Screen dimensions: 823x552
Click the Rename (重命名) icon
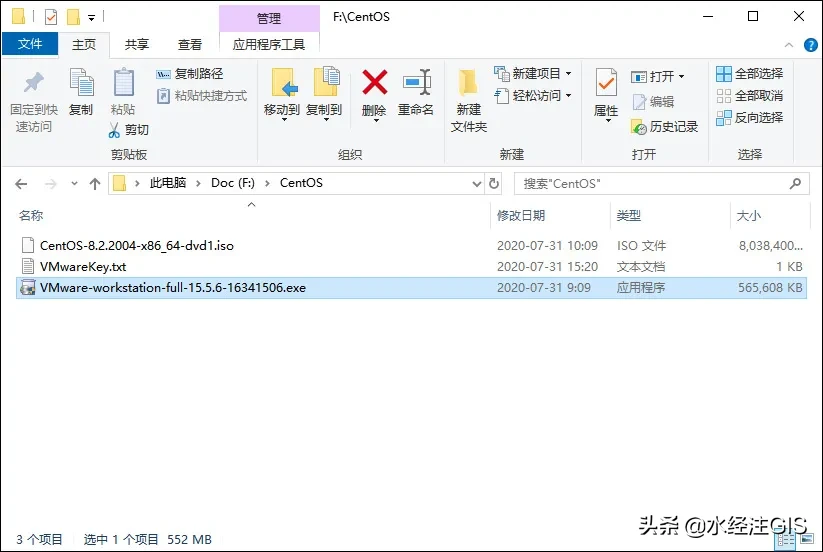pyautogui.click(x=416, y=82)
